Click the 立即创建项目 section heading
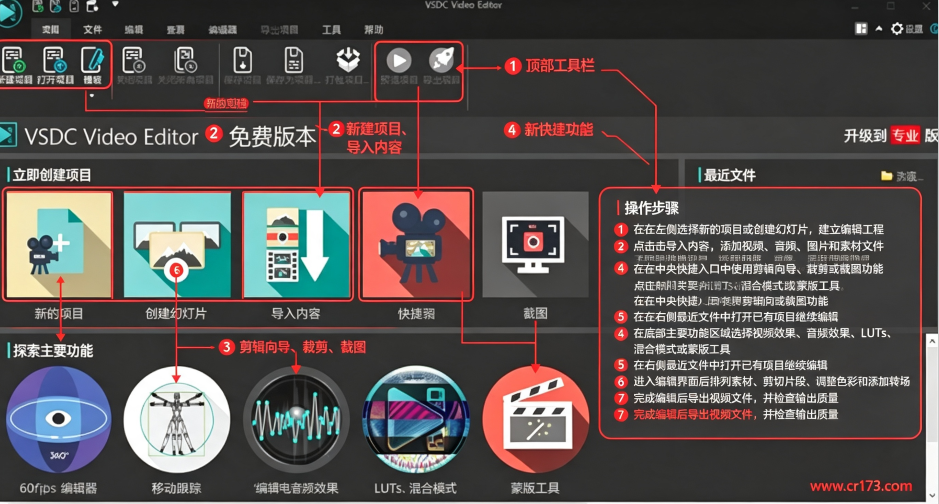The width and height of the screenshot is (939, 504). tap(52, 175)
